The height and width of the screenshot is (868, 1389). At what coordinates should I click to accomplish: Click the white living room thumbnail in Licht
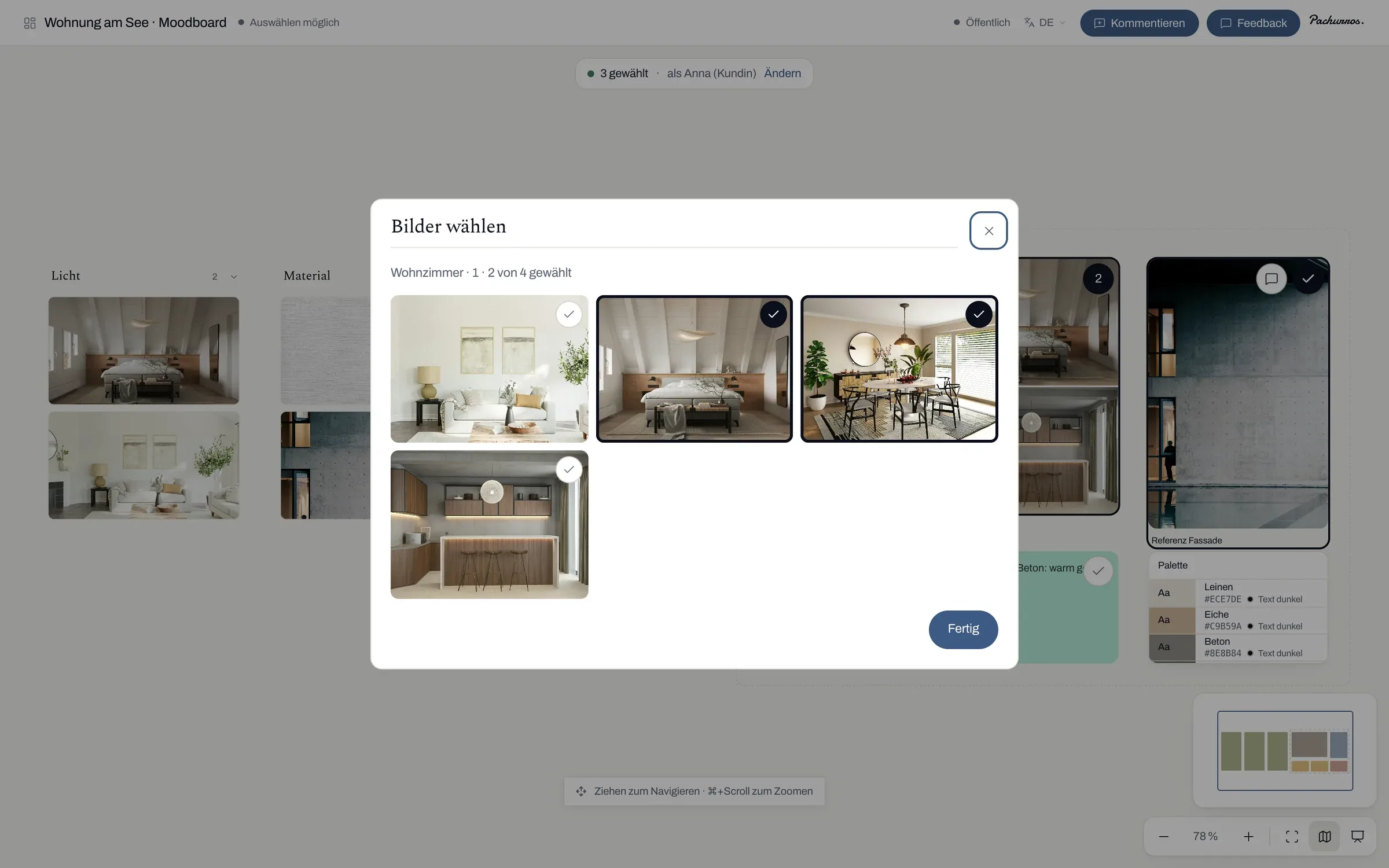(144, 465)
